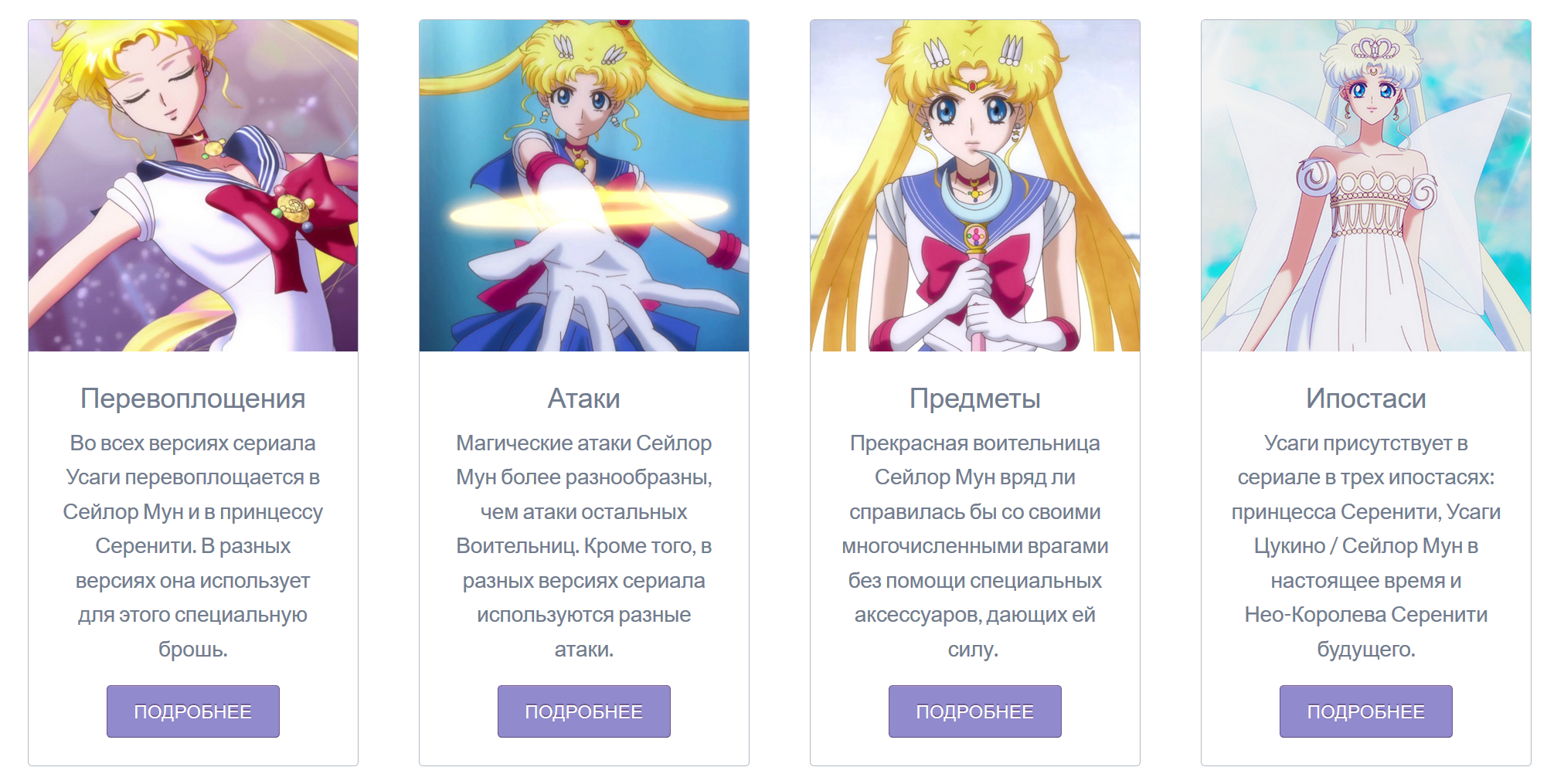
Task: Click the Ипостаси card title
Action: (1366, 399)
